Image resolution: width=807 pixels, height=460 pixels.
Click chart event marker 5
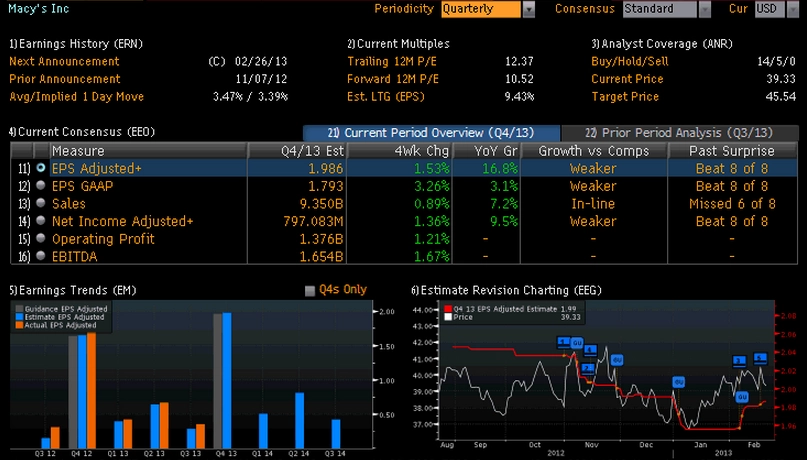click(760, 358)
